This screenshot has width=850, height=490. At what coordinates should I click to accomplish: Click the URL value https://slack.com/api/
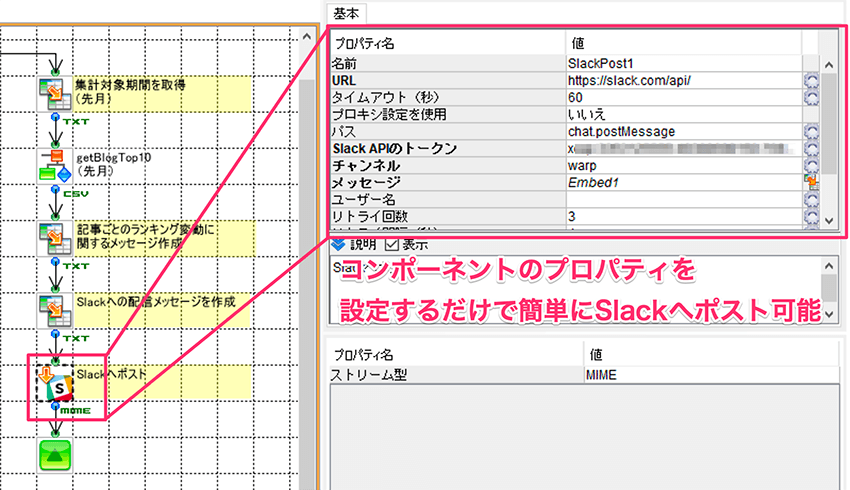point(629,81)
